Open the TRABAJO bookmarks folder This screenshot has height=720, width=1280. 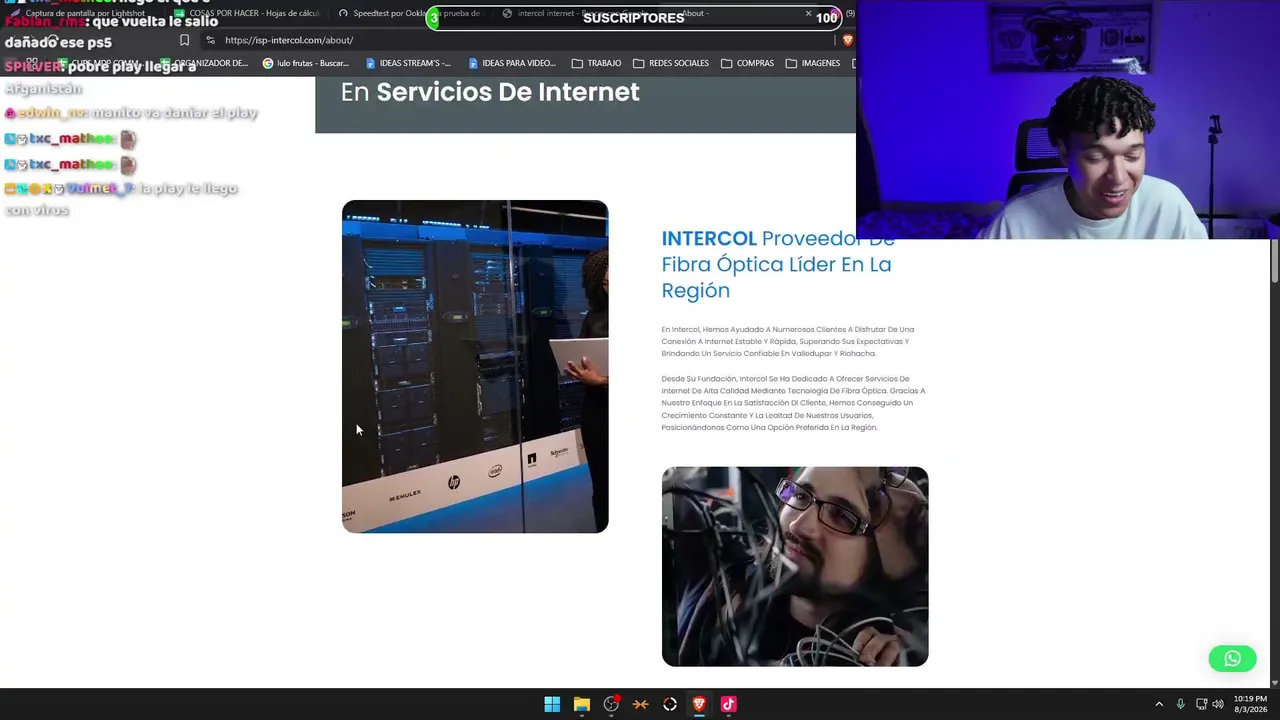pyautogui.click(x=596, y=63)
